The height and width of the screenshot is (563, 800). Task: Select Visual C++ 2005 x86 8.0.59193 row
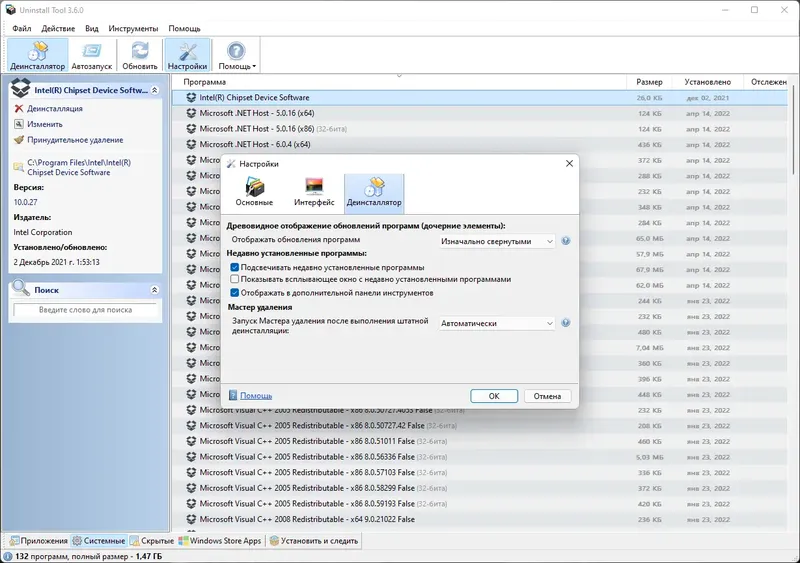[x=480, y=504]
